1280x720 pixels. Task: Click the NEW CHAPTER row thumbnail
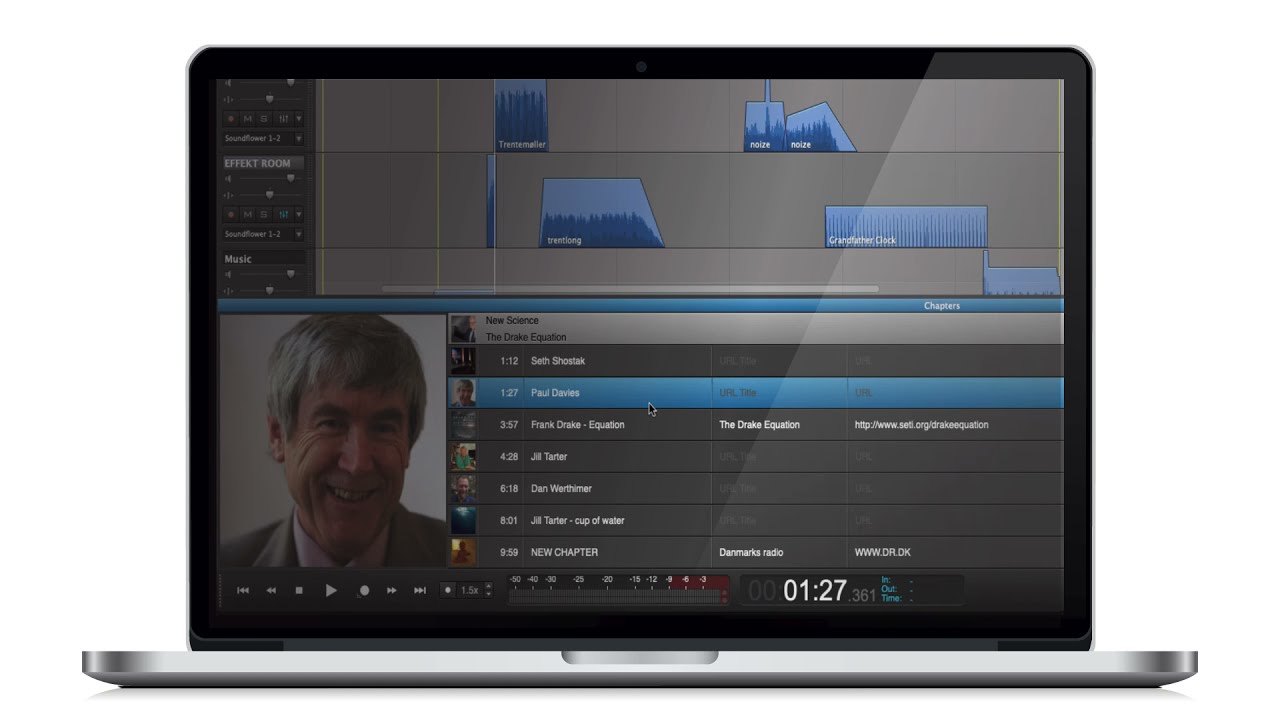(463, 552)
